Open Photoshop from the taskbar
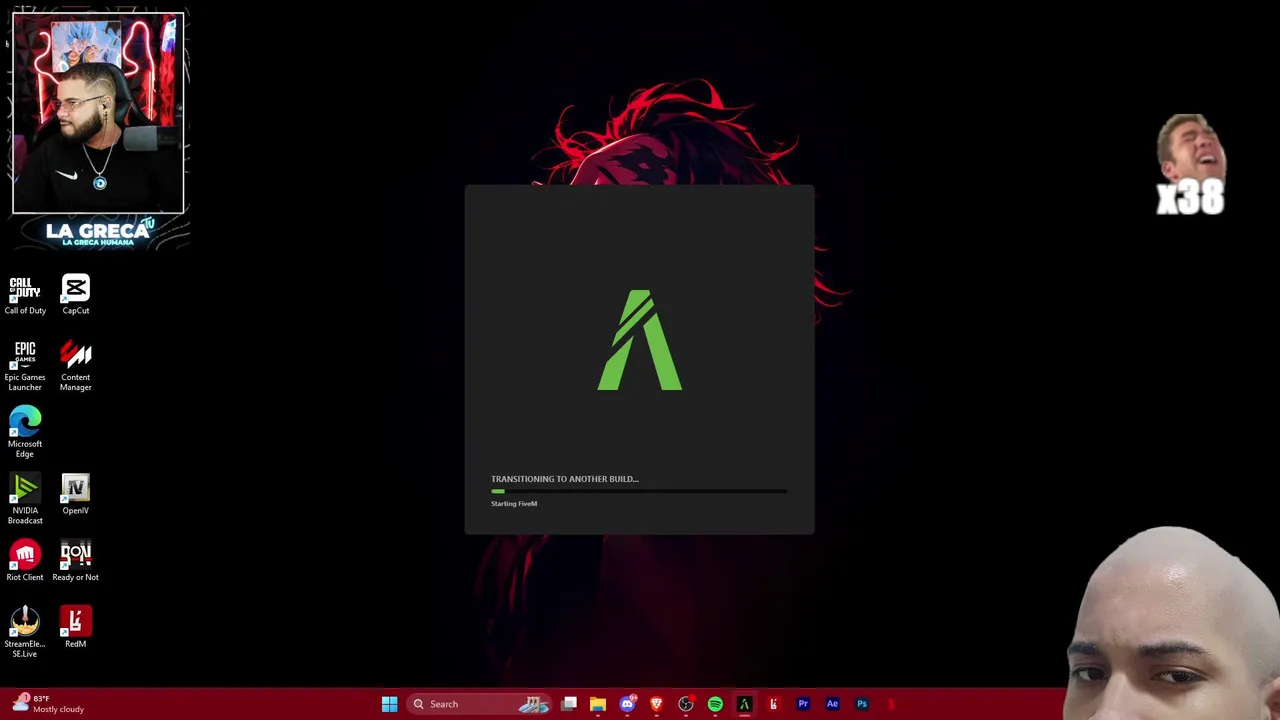1280x720 pixels. click(x=862, y=704)
